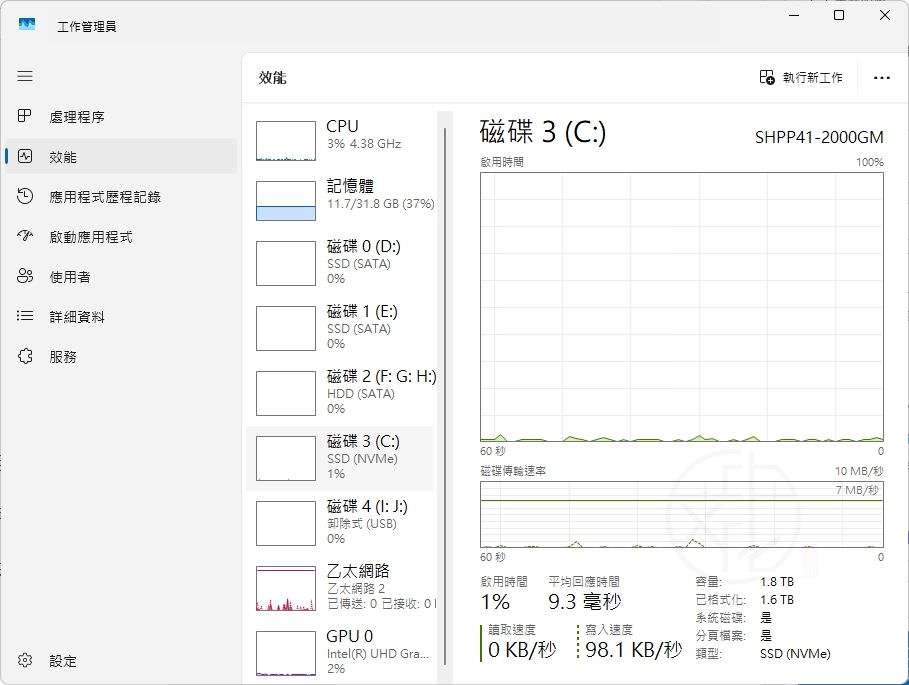
Task: Click the 設定 gear icon
Action: pos(25,660)
